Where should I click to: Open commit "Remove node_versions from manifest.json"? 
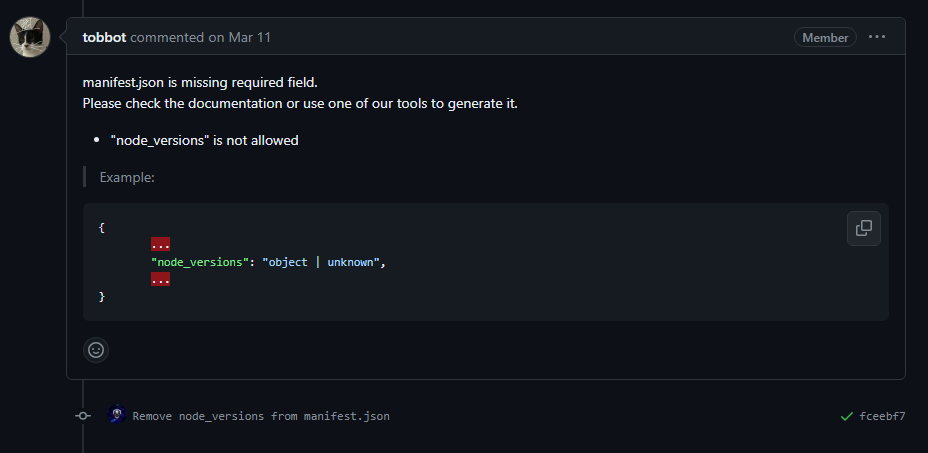point(261,416)
